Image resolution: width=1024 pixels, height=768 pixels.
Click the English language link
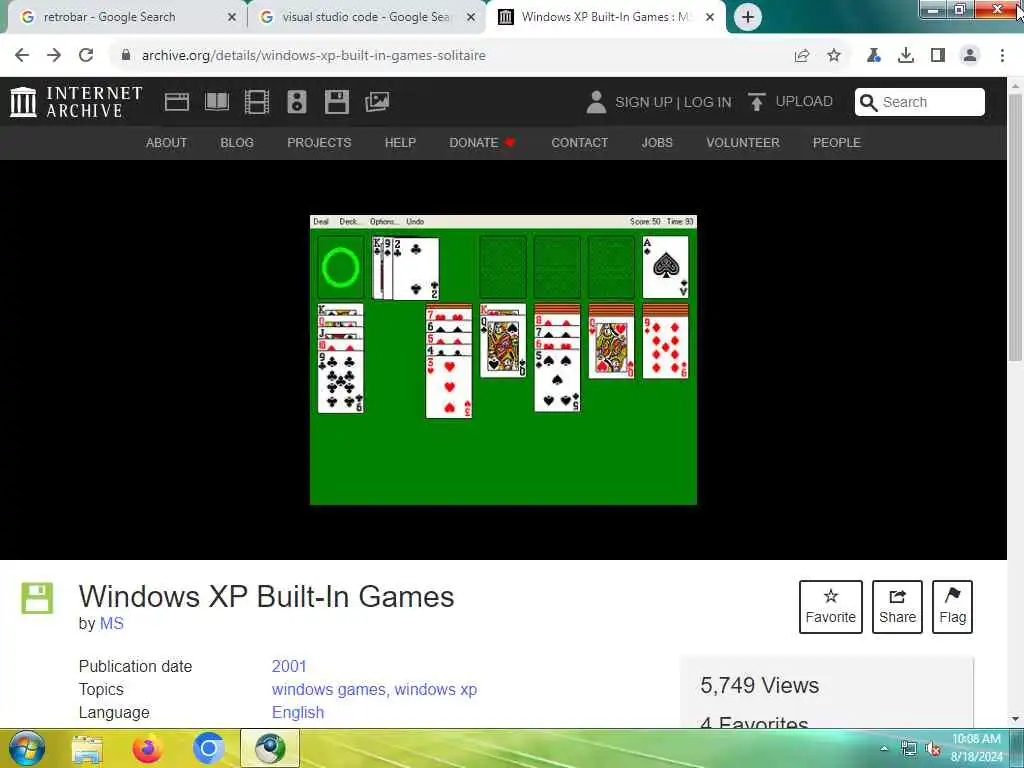click(298, 712)
